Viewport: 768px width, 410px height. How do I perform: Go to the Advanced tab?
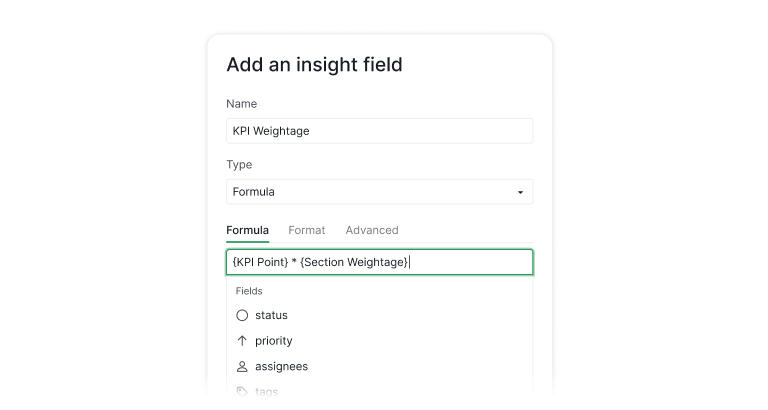372,230
